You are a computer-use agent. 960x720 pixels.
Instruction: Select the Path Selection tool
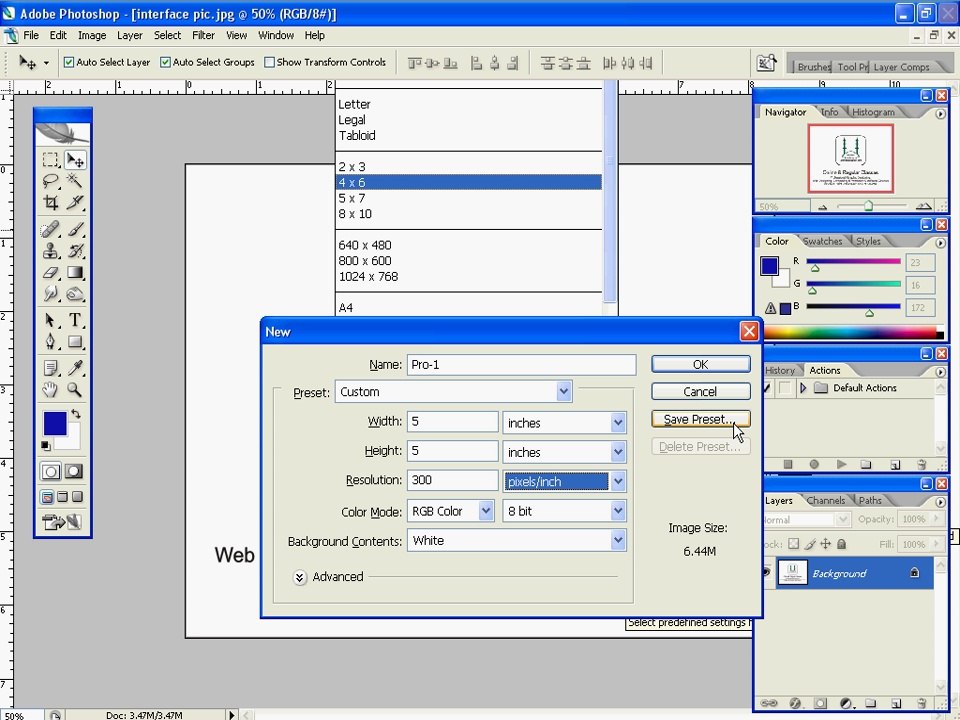click(50, 320)
